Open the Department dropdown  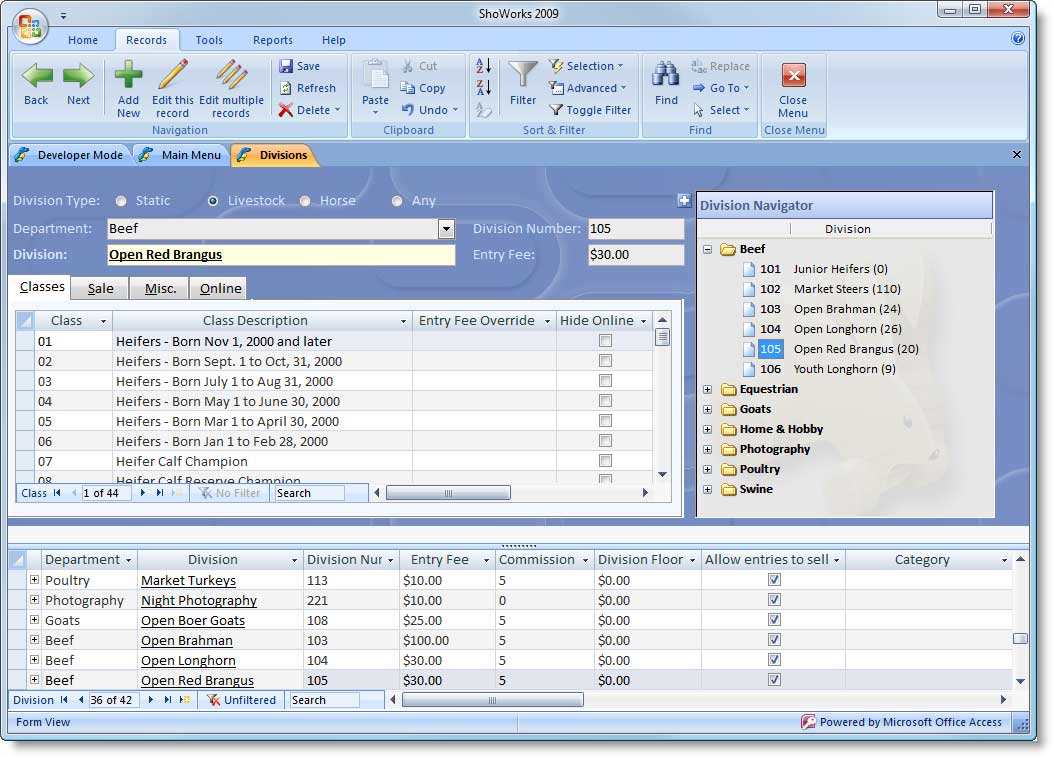point(446,229)
